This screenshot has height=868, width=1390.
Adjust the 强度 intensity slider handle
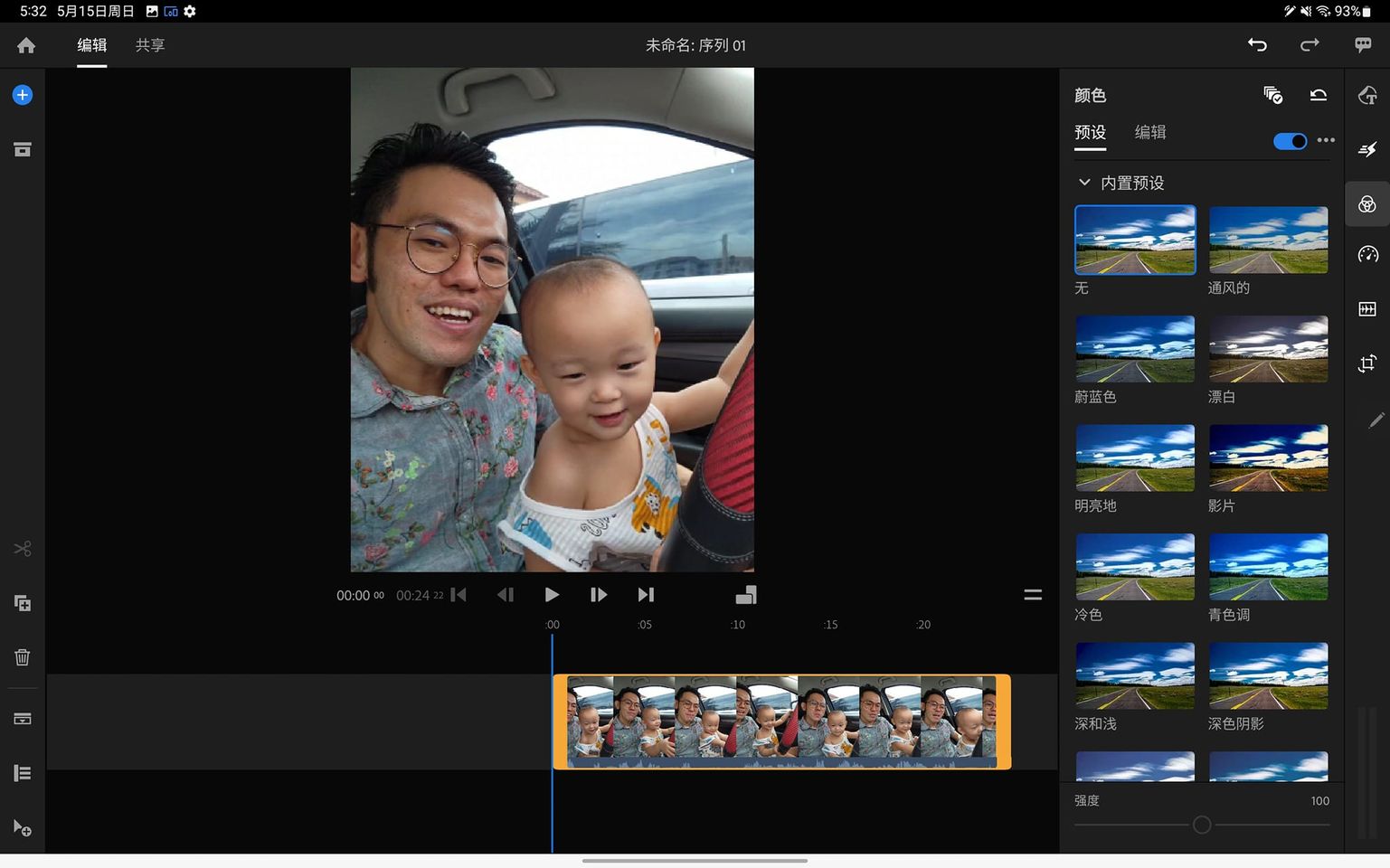click(1202, 825)
